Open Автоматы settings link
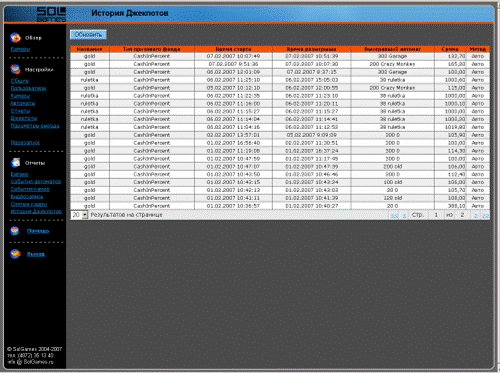 (23, 103)
